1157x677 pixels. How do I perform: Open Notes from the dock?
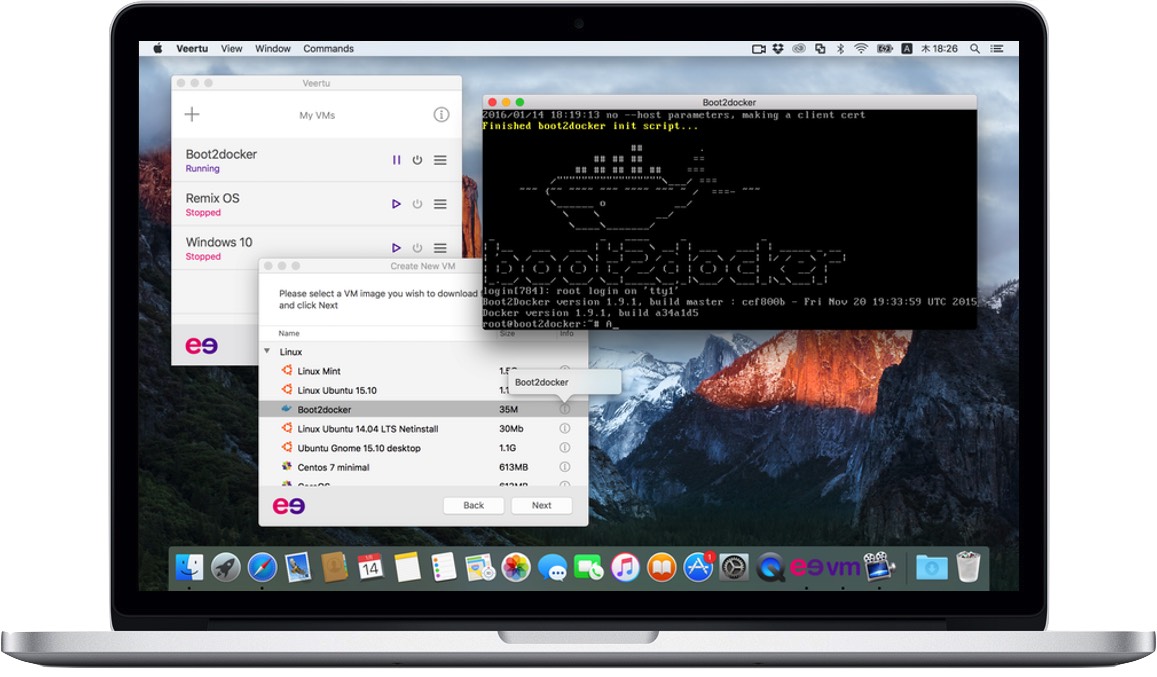point(407,568)
